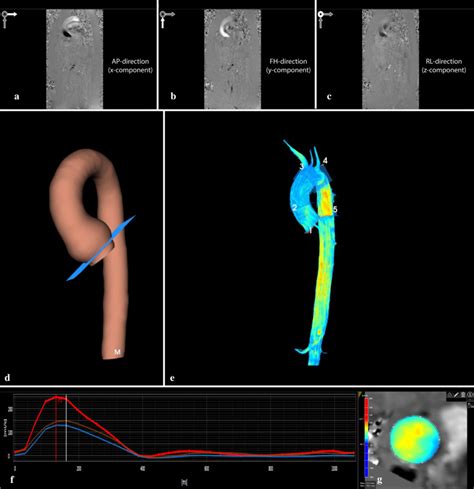Click the orientation marker icon in panel a
The height and width of the screenshot is (489, 474).
click(x=9, y=19)
